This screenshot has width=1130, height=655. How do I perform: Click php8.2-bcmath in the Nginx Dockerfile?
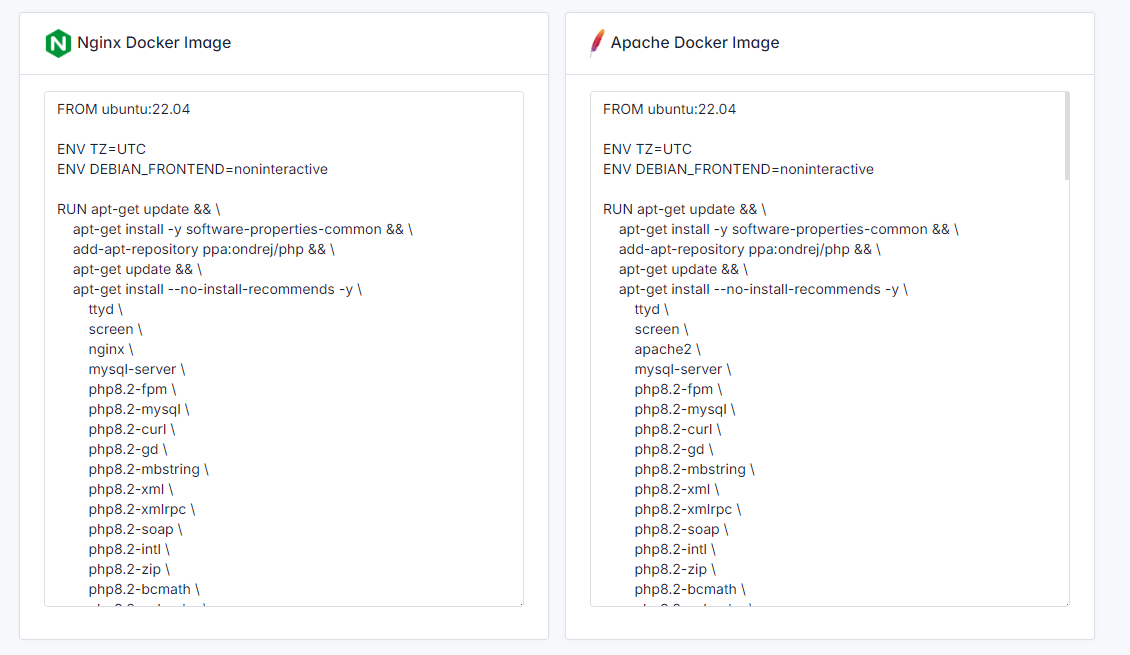144,589
